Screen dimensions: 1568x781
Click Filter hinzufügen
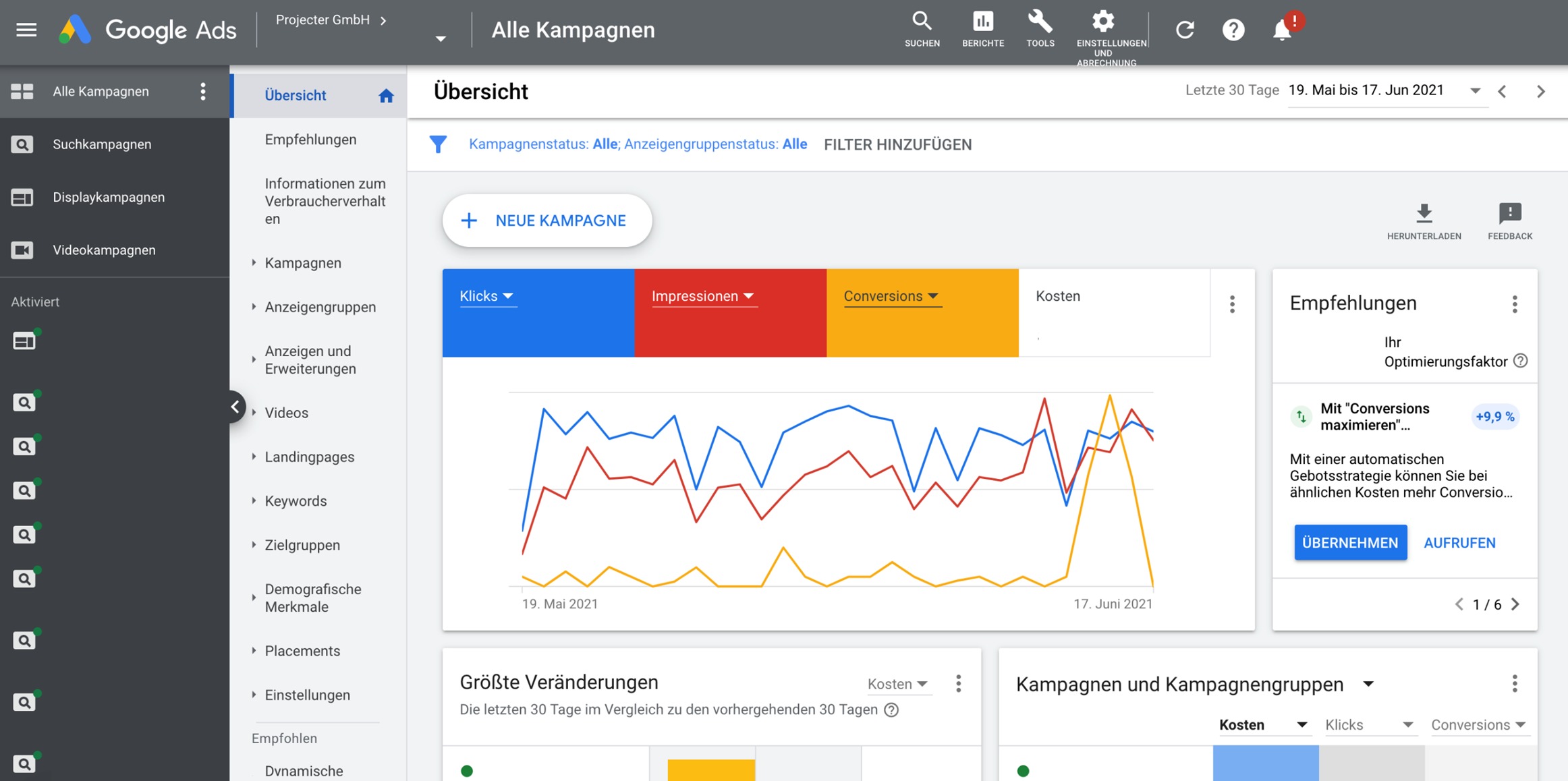coord(897,144)
